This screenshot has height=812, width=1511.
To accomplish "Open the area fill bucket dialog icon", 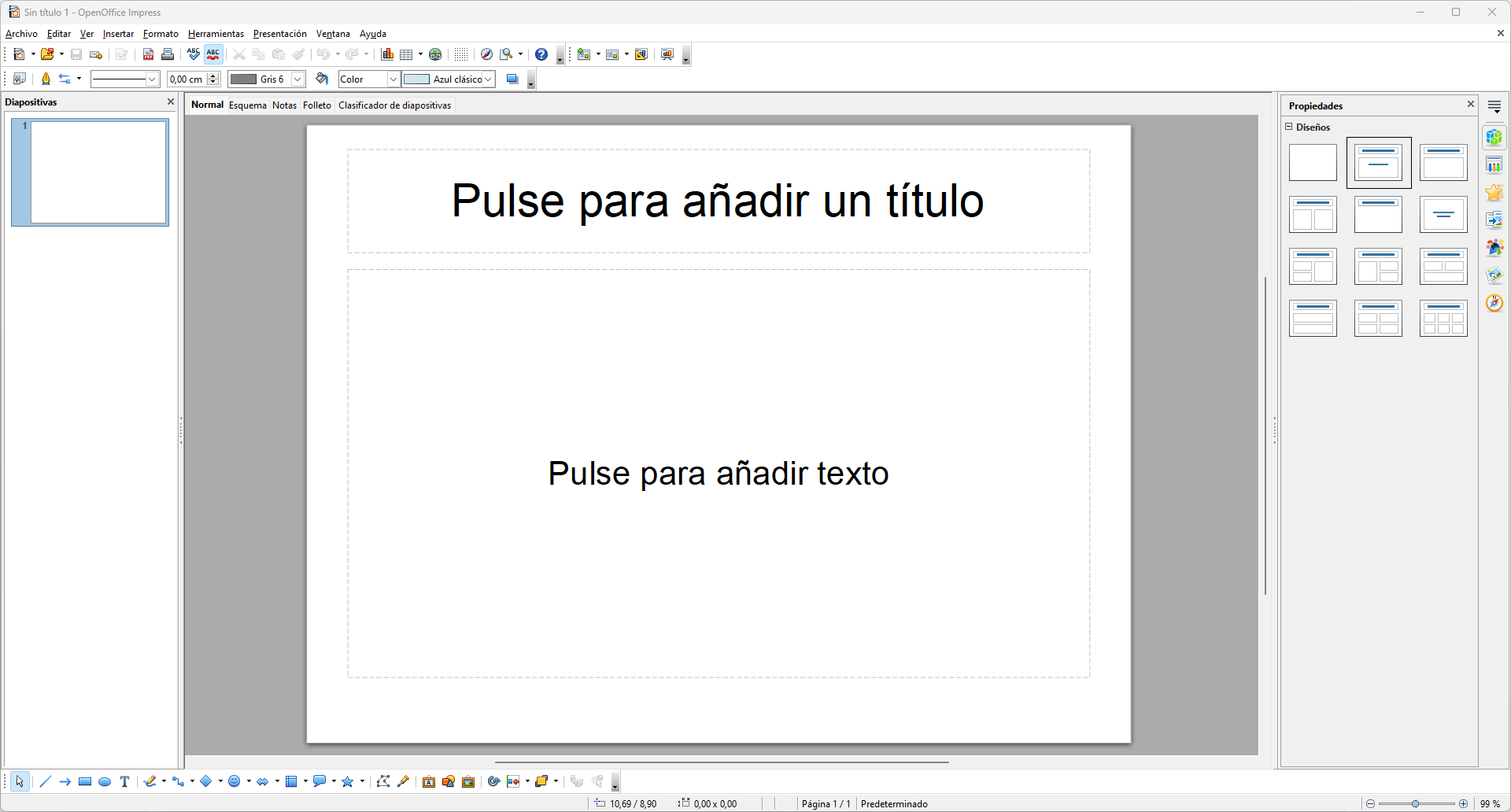I will [322, 79].
